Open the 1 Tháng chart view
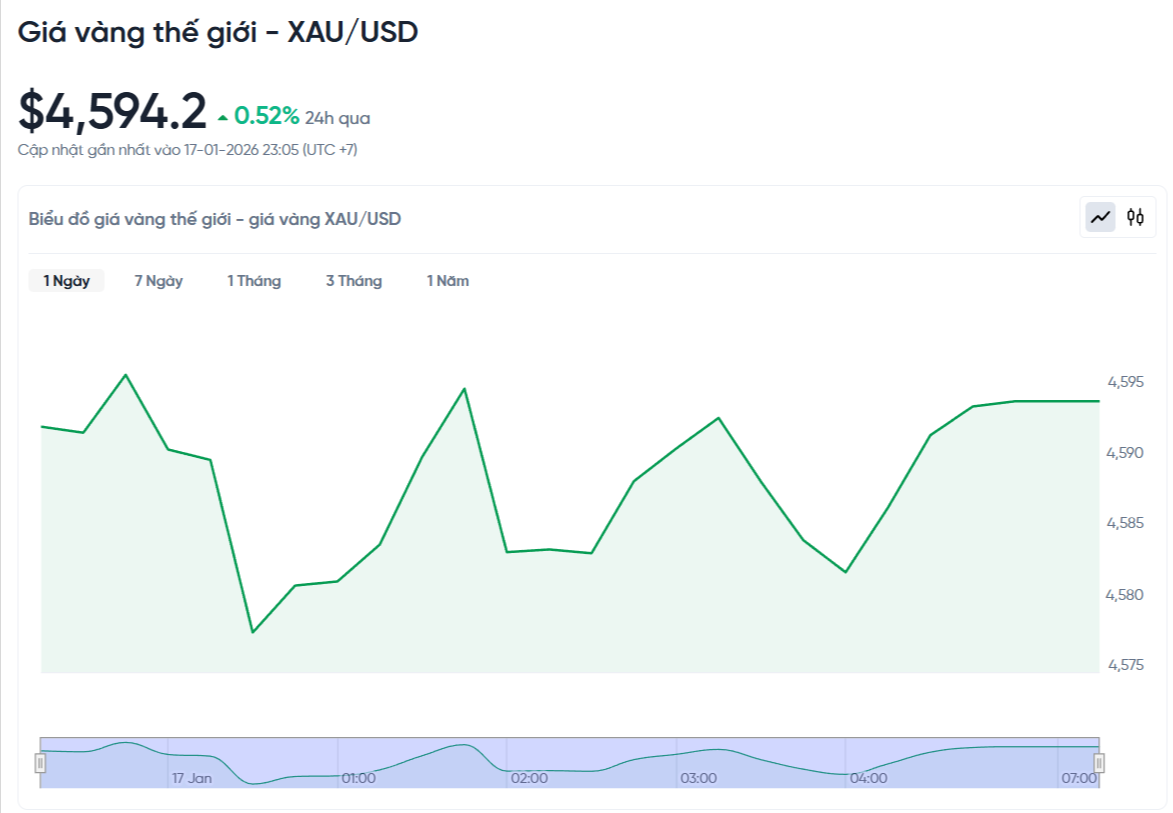The height and width of the screenshot is (813, 1173). coord(253,281)
